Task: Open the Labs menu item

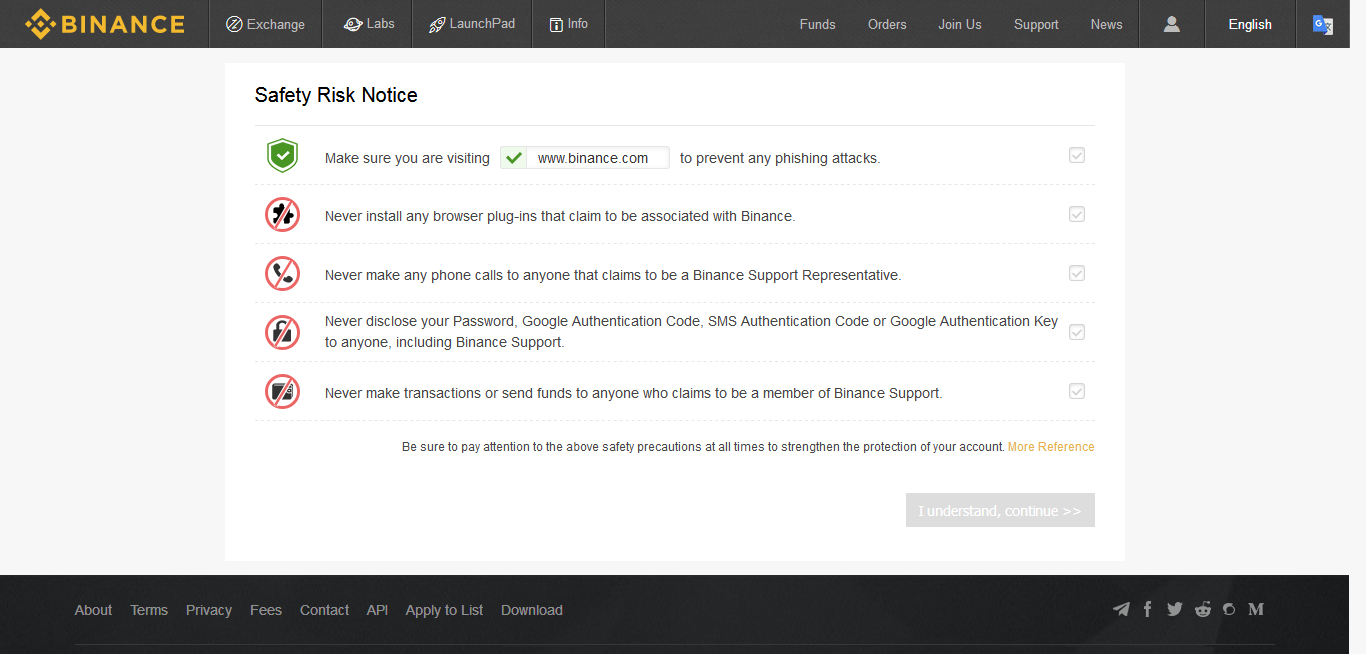Action: coord(369,24)
